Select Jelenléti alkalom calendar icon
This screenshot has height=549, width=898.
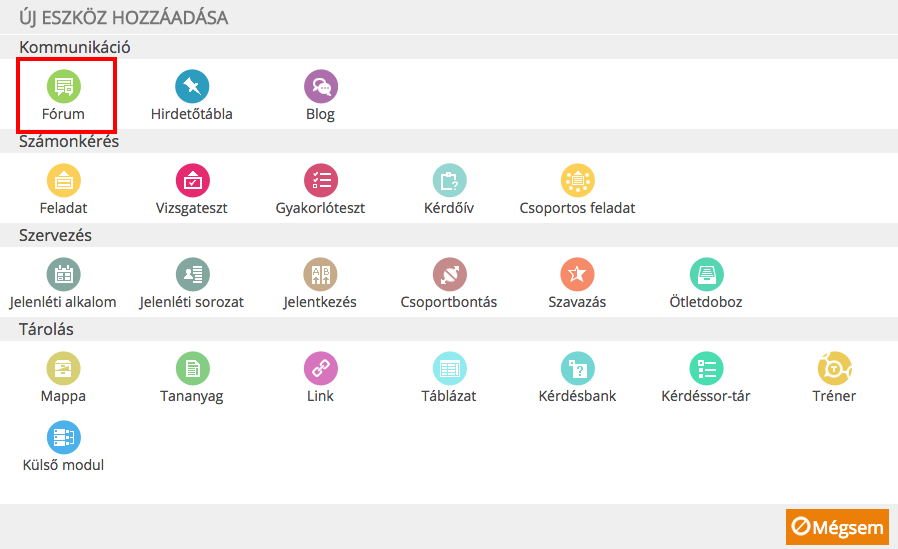coord(64,274)
